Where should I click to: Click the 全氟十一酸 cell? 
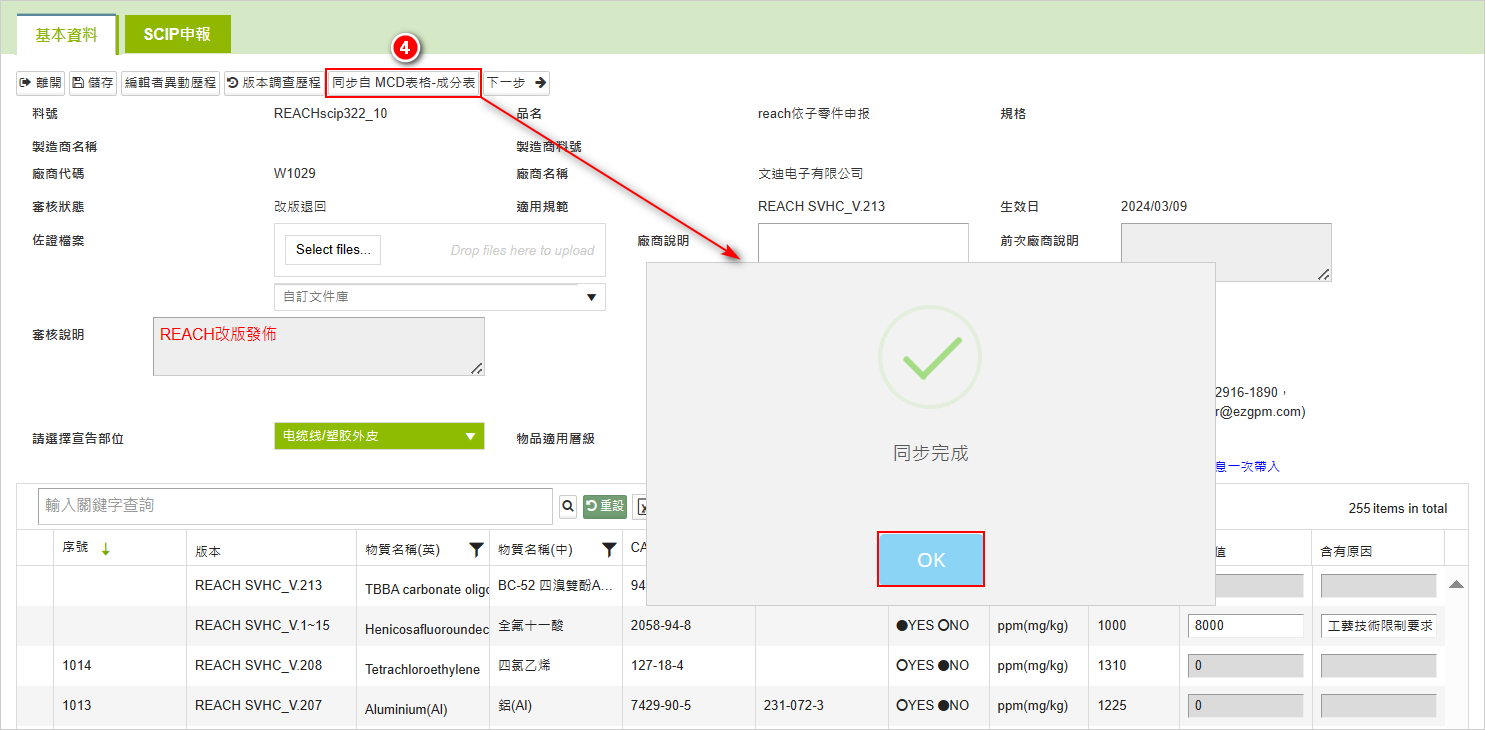(x=531, y=626)
